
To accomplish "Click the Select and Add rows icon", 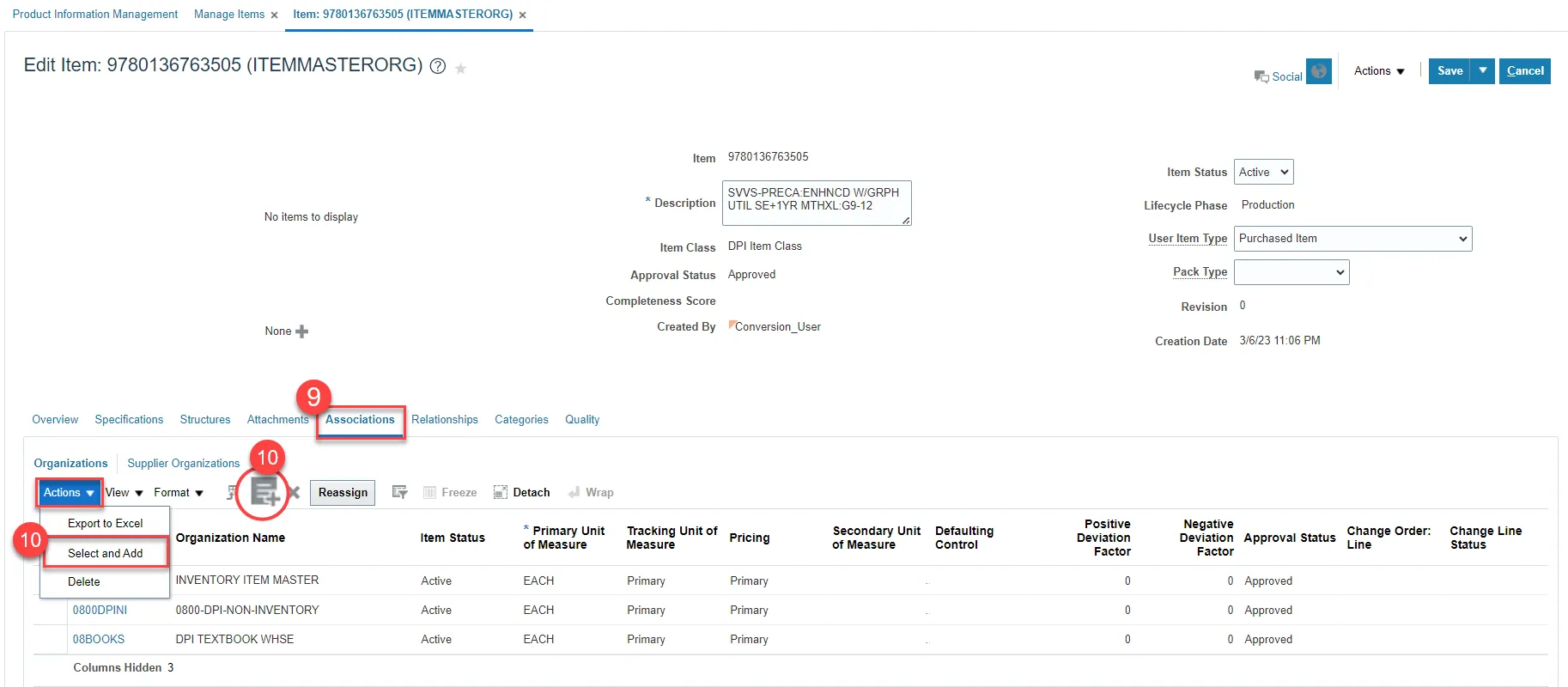I will (x=264, y=492).
